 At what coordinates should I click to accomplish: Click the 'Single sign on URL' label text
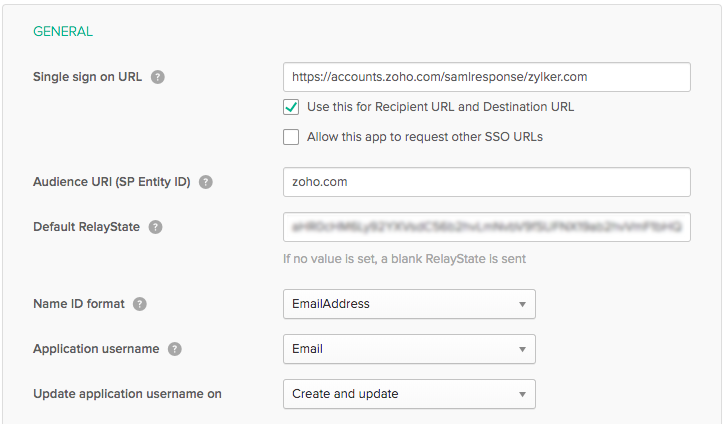(x=88, y=77)
